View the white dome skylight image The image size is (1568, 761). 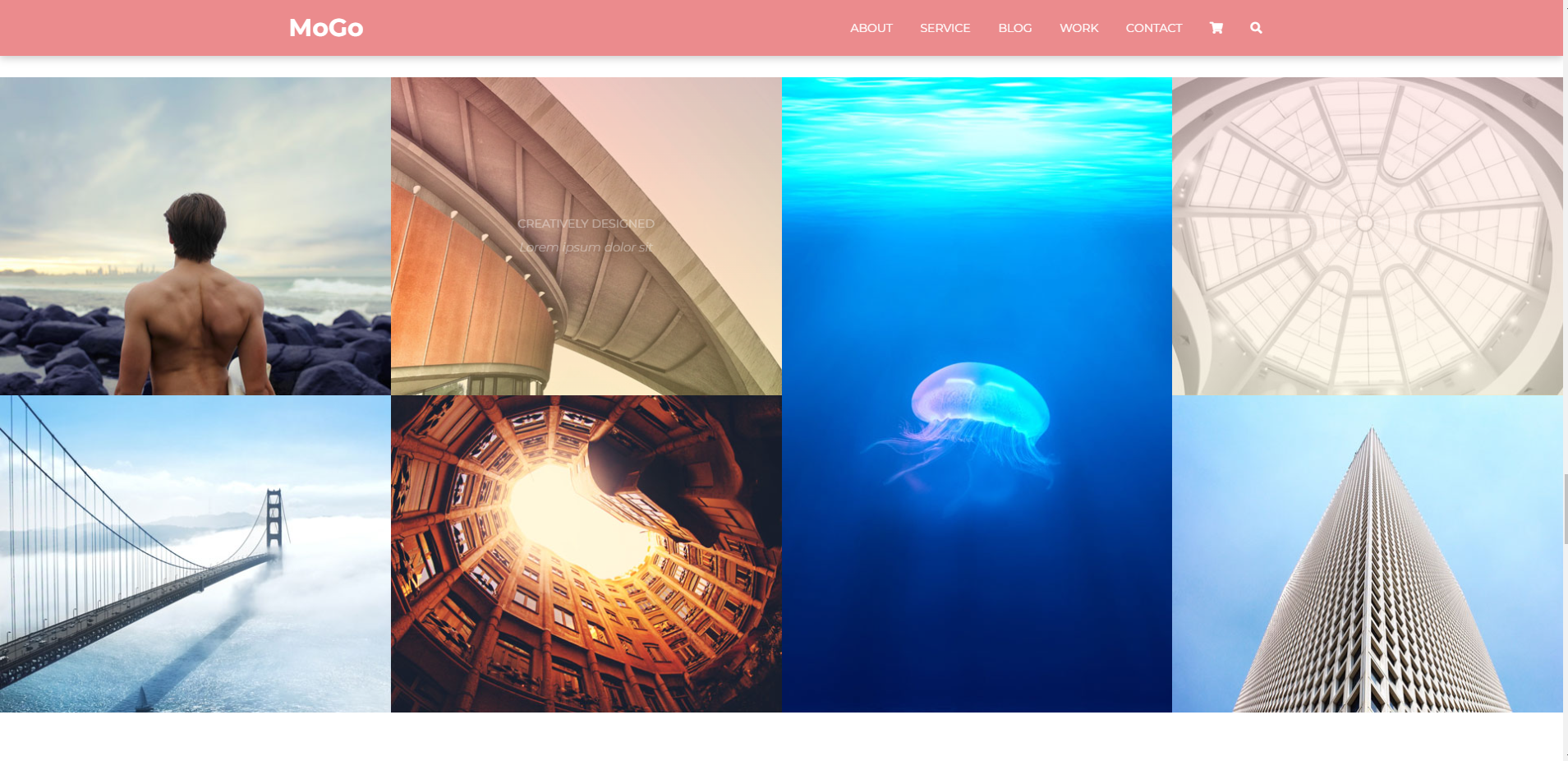click(1367, 236)
